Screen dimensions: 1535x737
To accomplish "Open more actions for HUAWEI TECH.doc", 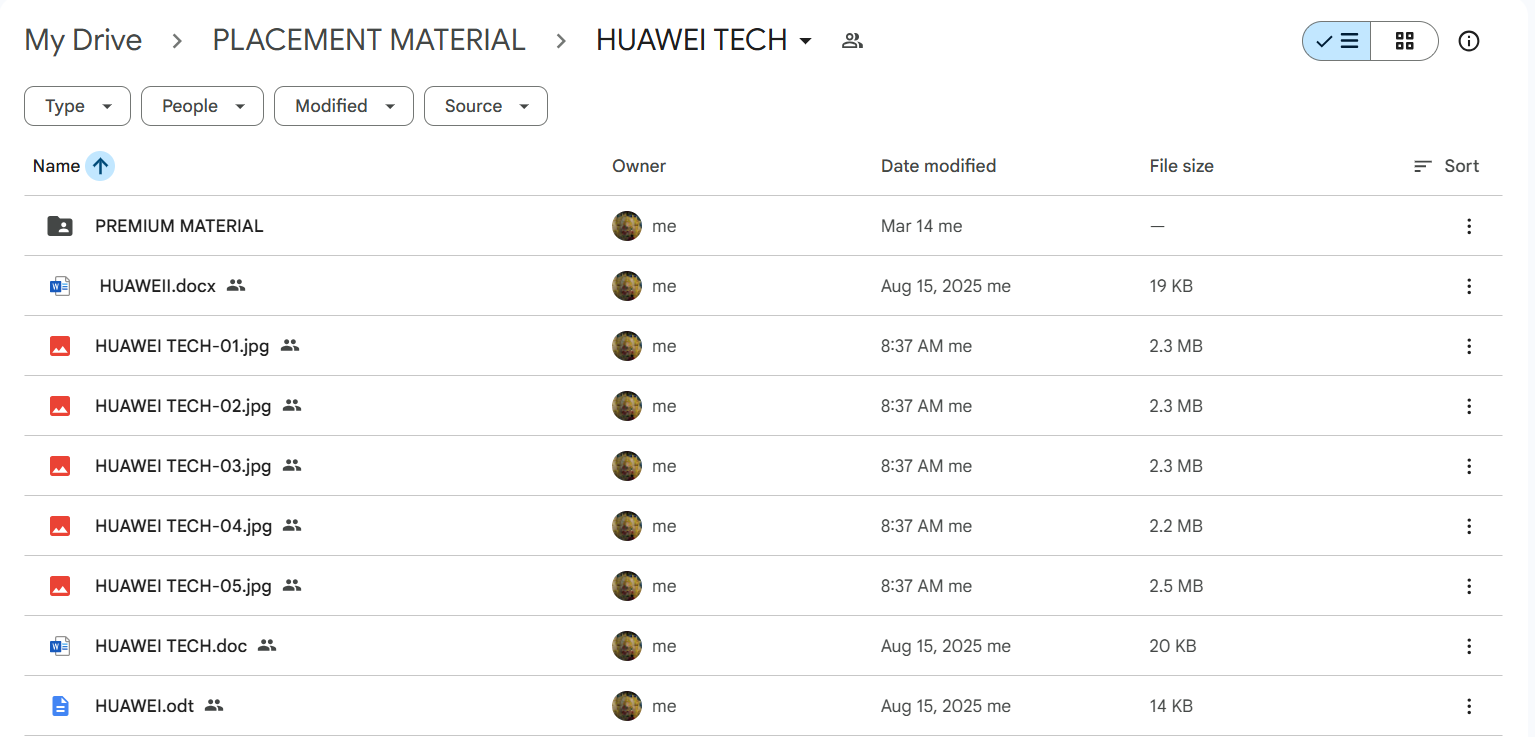I will (1469, 646).
